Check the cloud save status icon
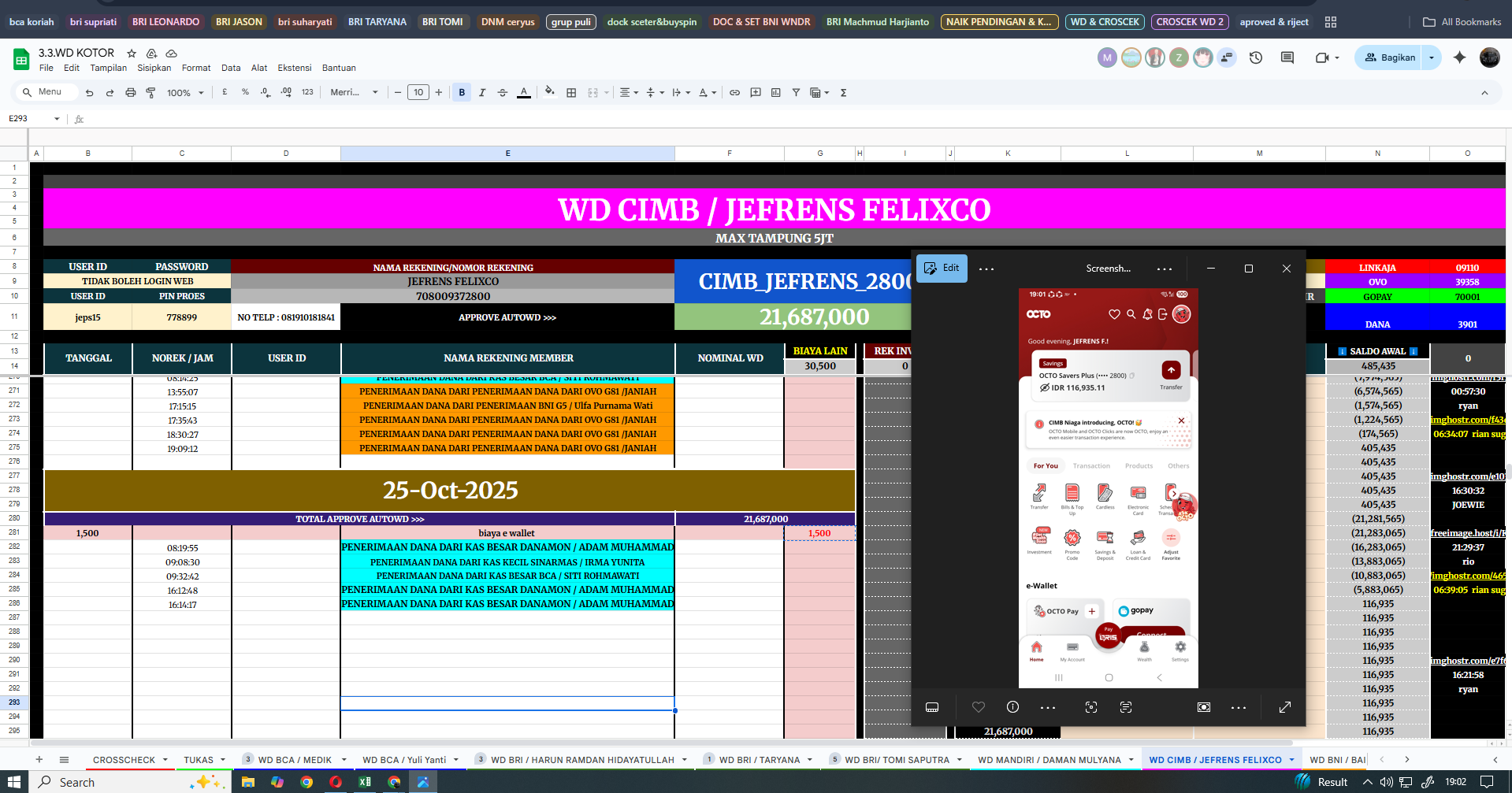Viewport: 1512px width, 793px height. pyautogui.click(x=171, y=53)
